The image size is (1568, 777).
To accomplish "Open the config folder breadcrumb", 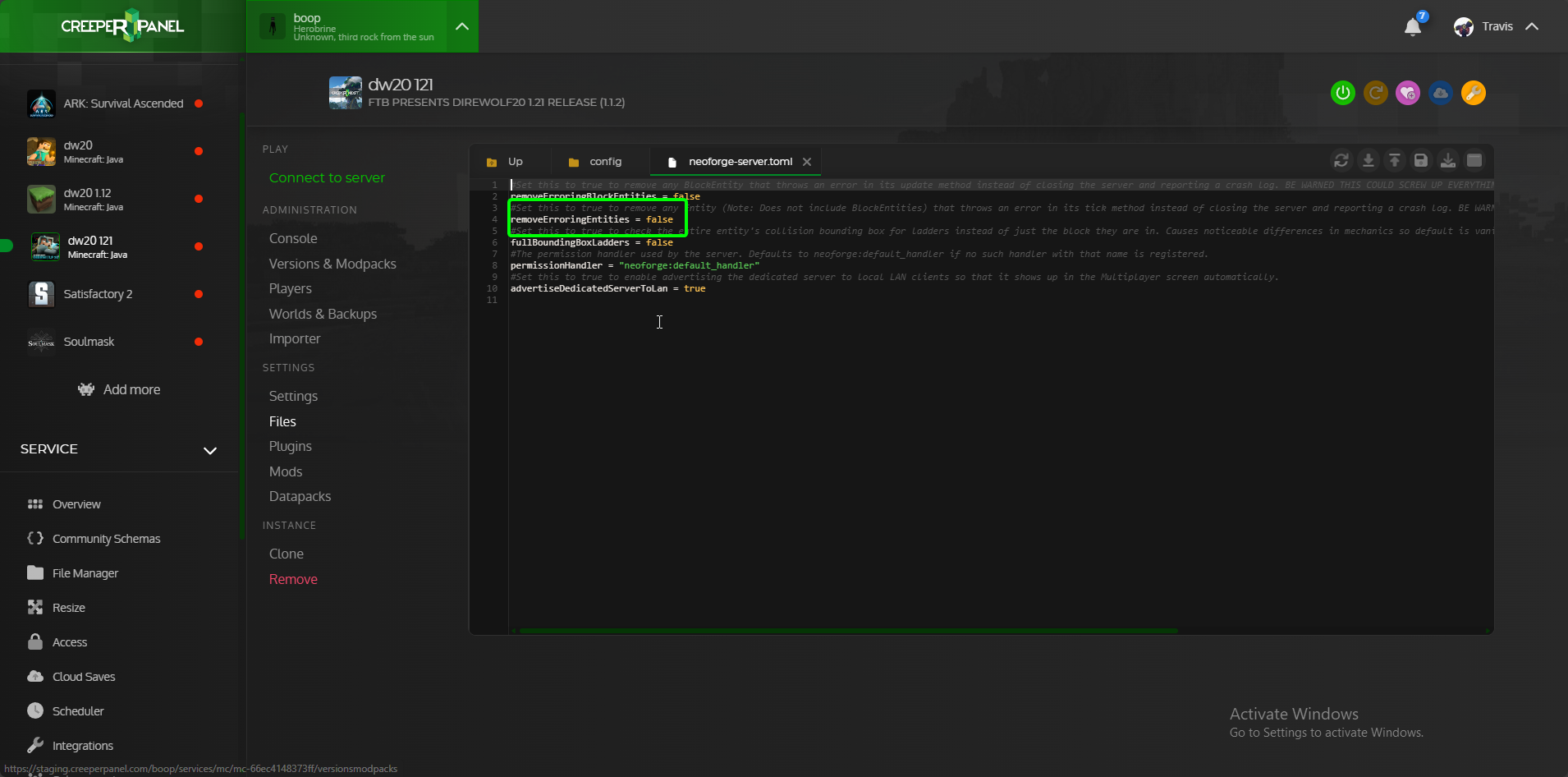I will (x=595, y=162).
